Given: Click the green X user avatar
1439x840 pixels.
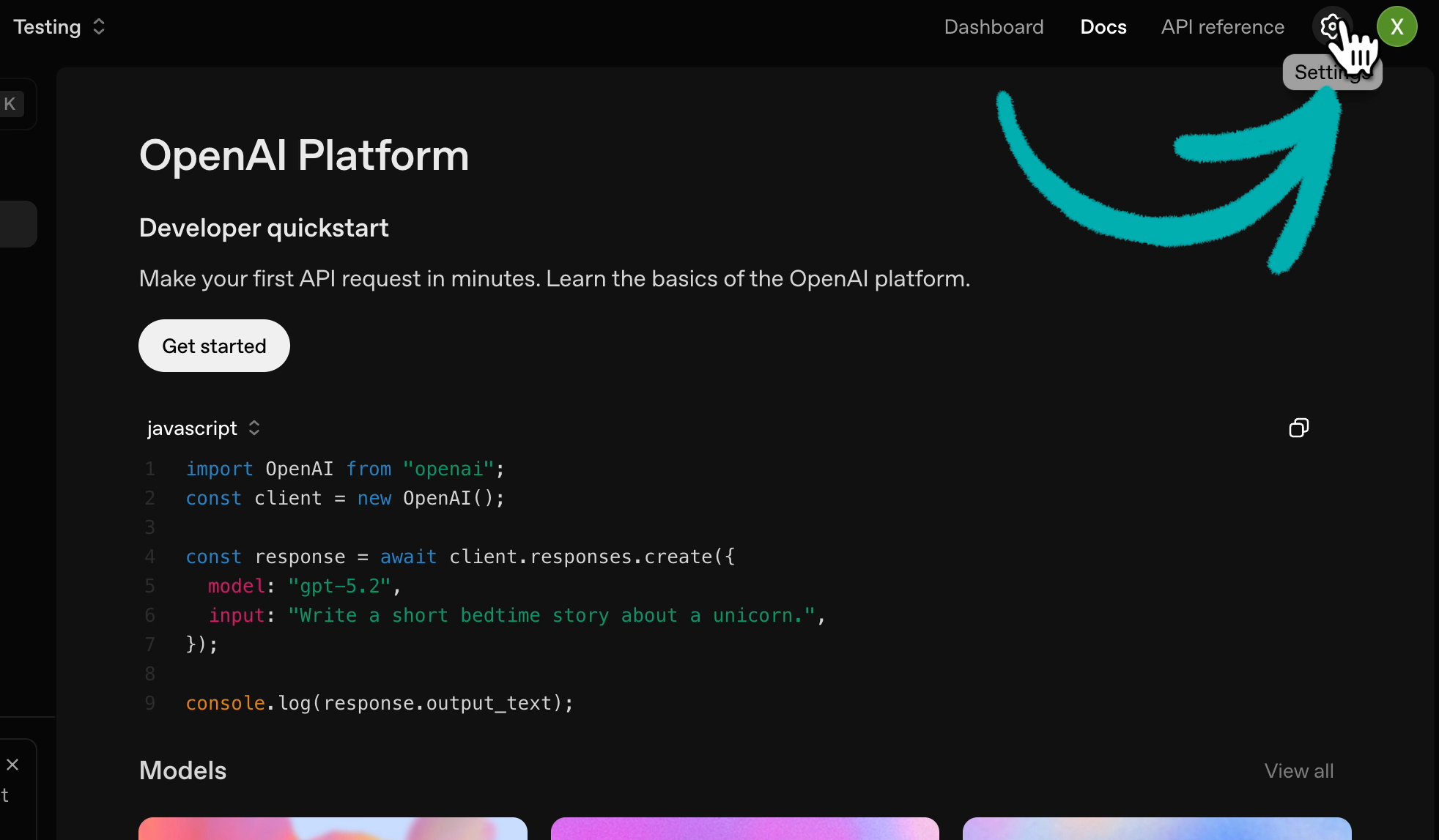Looking at the screenshot, I should 1397,27.
